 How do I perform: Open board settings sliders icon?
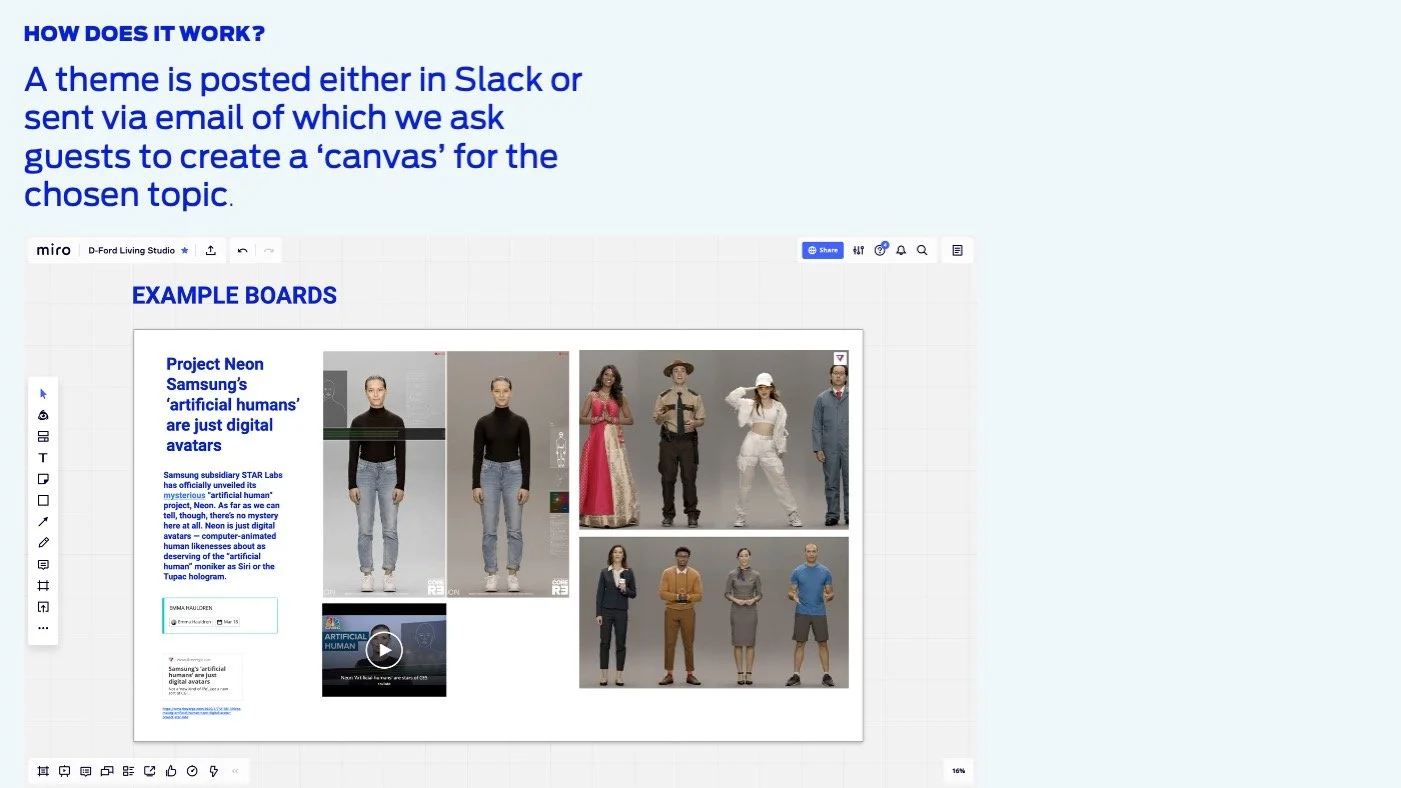click(x=859, y=250)
